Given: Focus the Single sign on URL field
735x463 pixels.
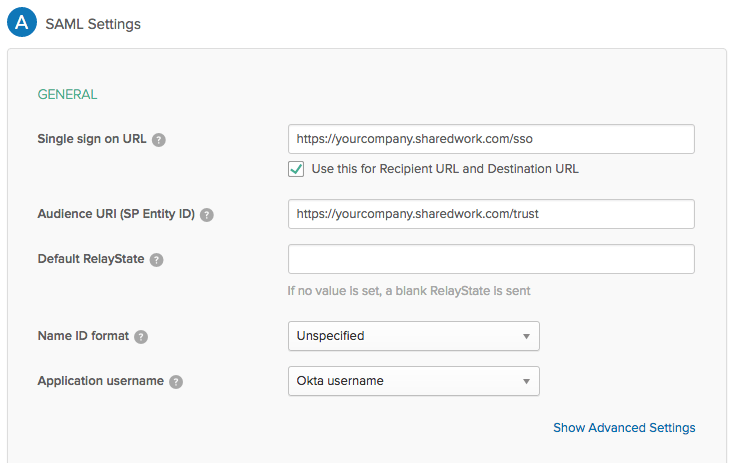Looking at the screenshot, I should tap(490, 139).
